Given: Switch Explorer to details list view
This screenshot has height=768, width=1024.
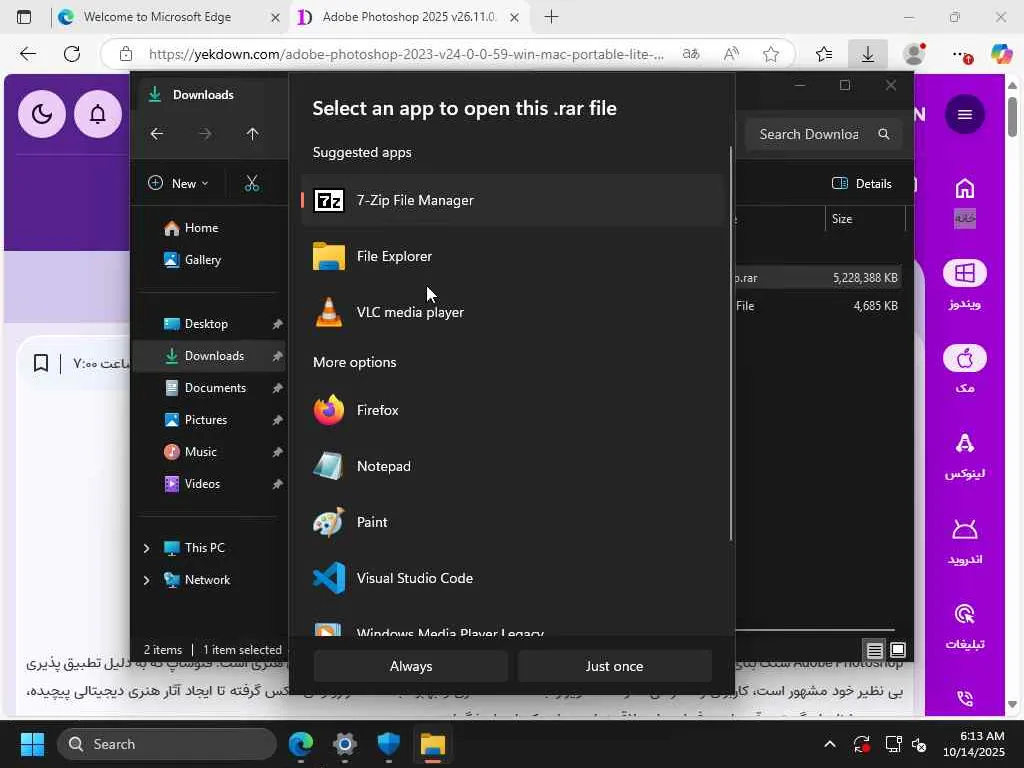Looking at the screenshot, I should coord(874,650).
